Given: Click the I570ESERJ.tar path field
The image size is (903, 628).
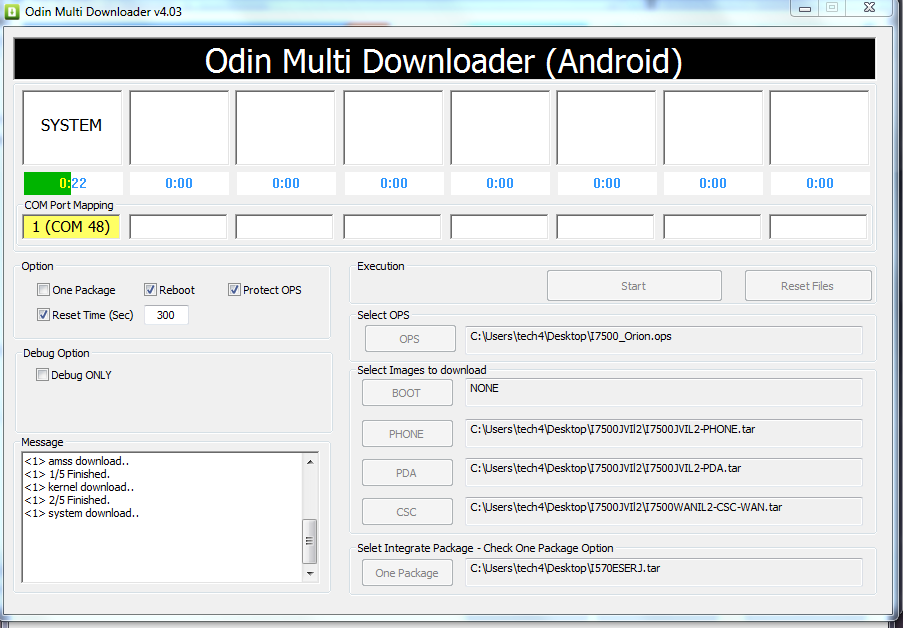Looking at the screenshot, I should coord(663,572).
